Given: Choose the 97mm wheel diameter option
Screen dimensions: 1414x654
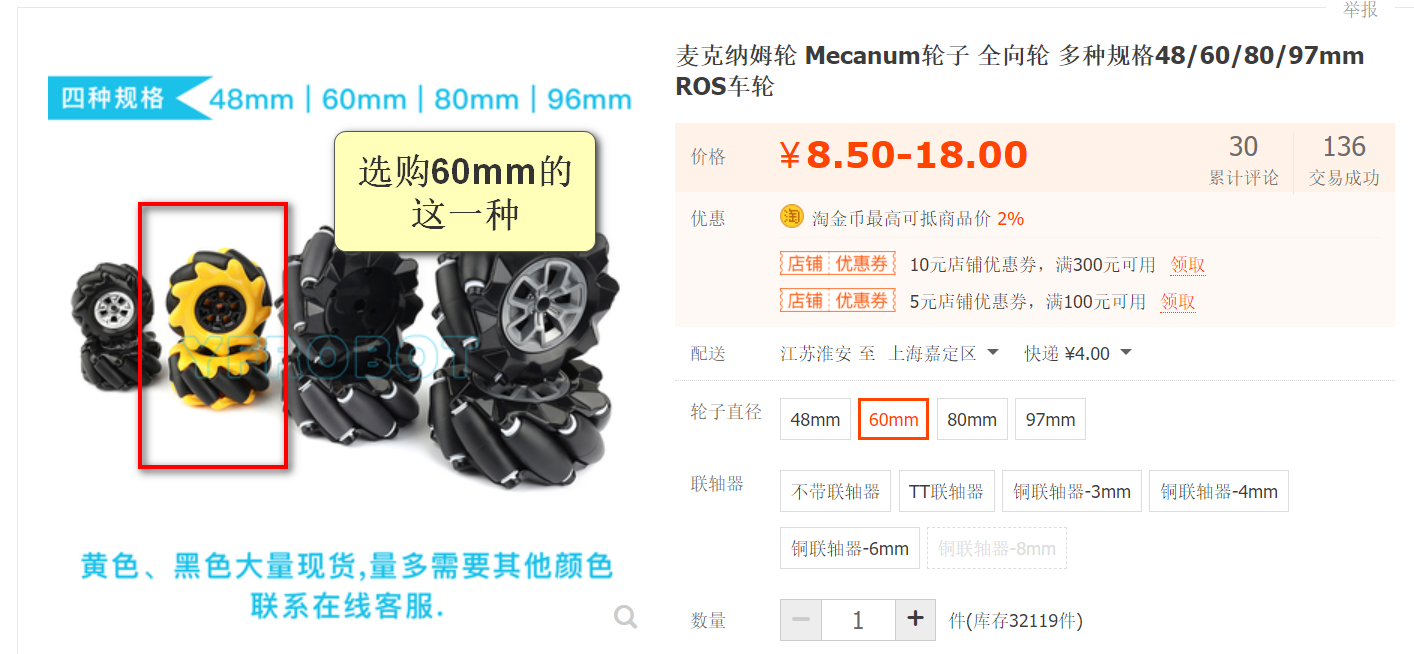Looking at the screenshot, I should (1050, 419).
